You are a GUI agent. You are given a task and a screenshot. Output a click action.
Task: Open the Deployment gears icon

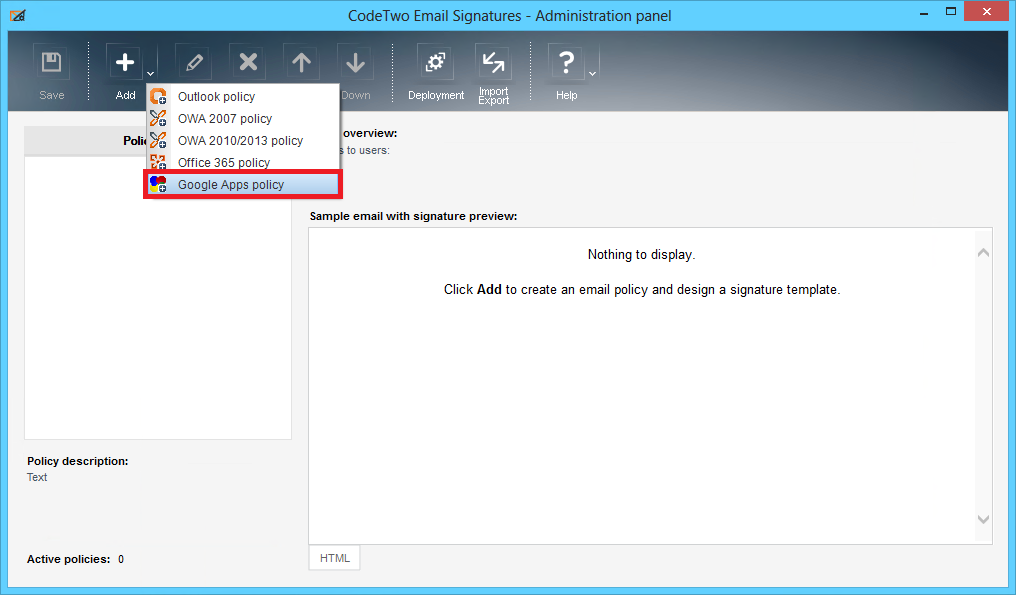tap(435, 62)
